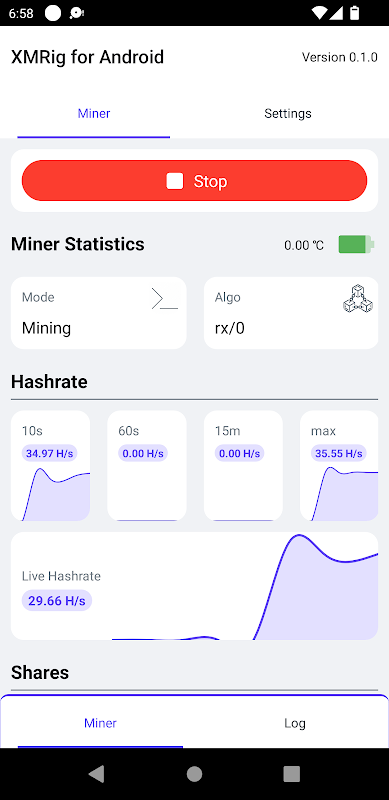Screen dimensions: 389x800
Task: Open the Log tab at bottom
Action: [295, 723]
